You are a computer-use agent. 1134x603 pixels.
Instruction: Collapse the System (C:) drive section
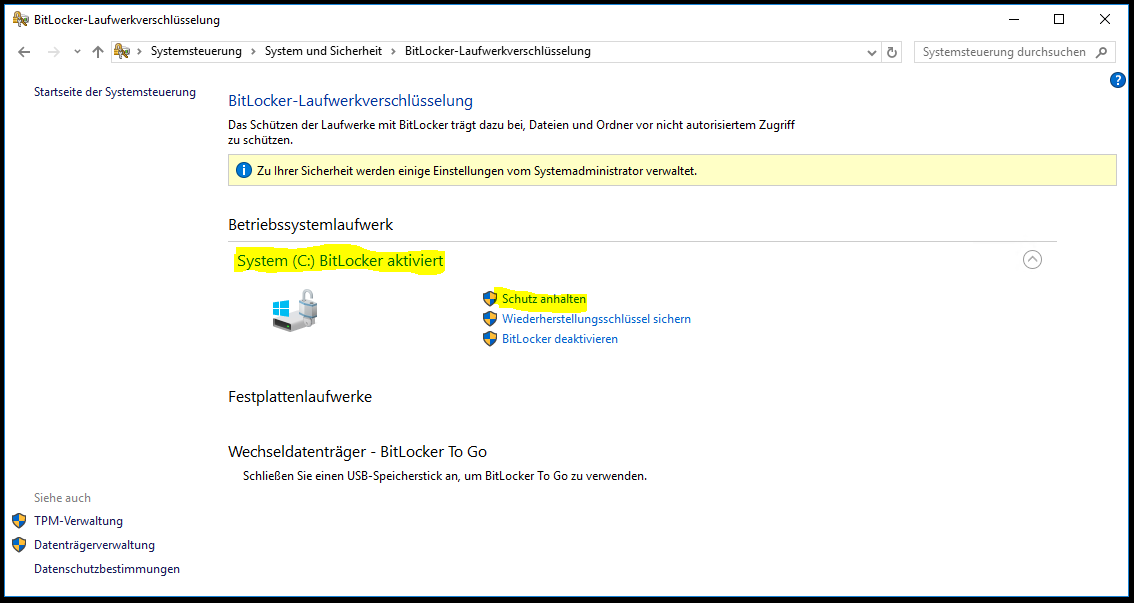[x=1032, y=260]
